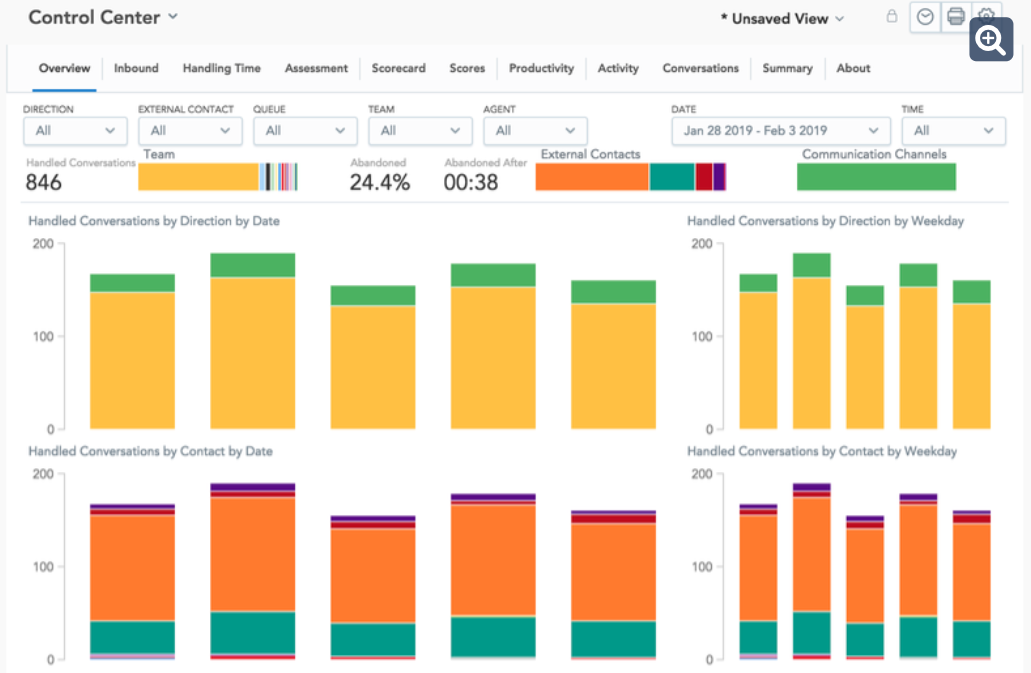The height and width of the screenshot is (673, 1031).
Task: Click Handled Conversations by Contact by Date title
Action: (150, 451)
